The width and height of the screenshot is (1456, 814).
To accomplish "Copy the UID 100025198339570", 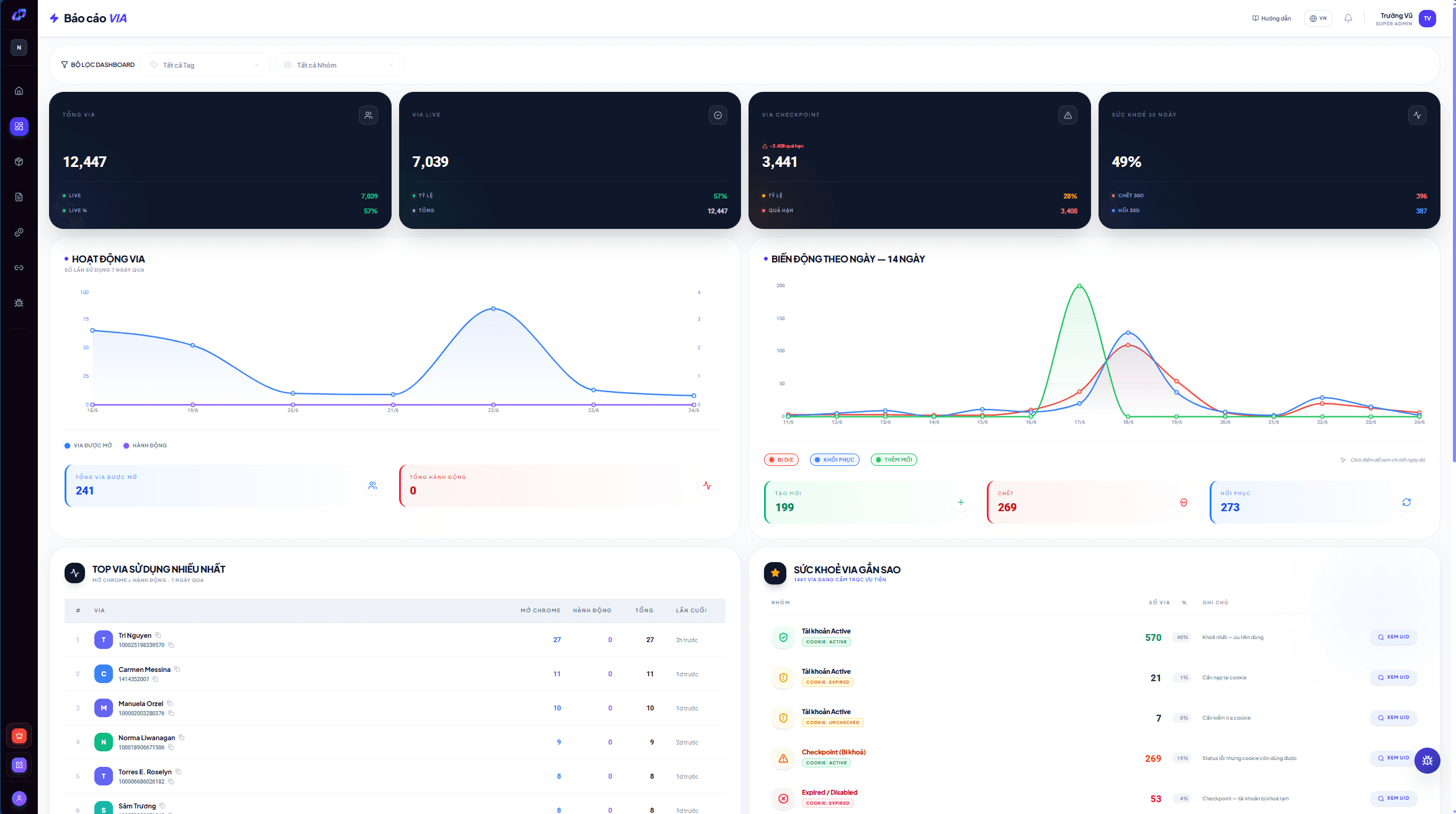I will point(171,645).
